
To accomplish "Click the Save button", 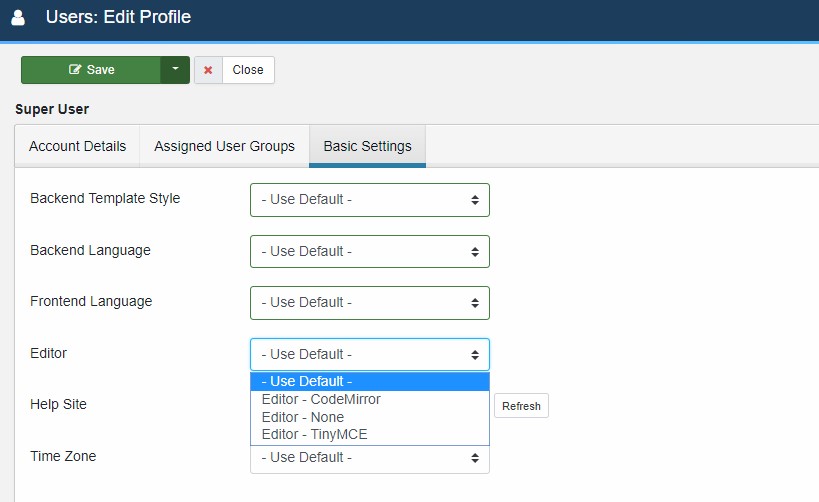I will click(x=91, y=70).
